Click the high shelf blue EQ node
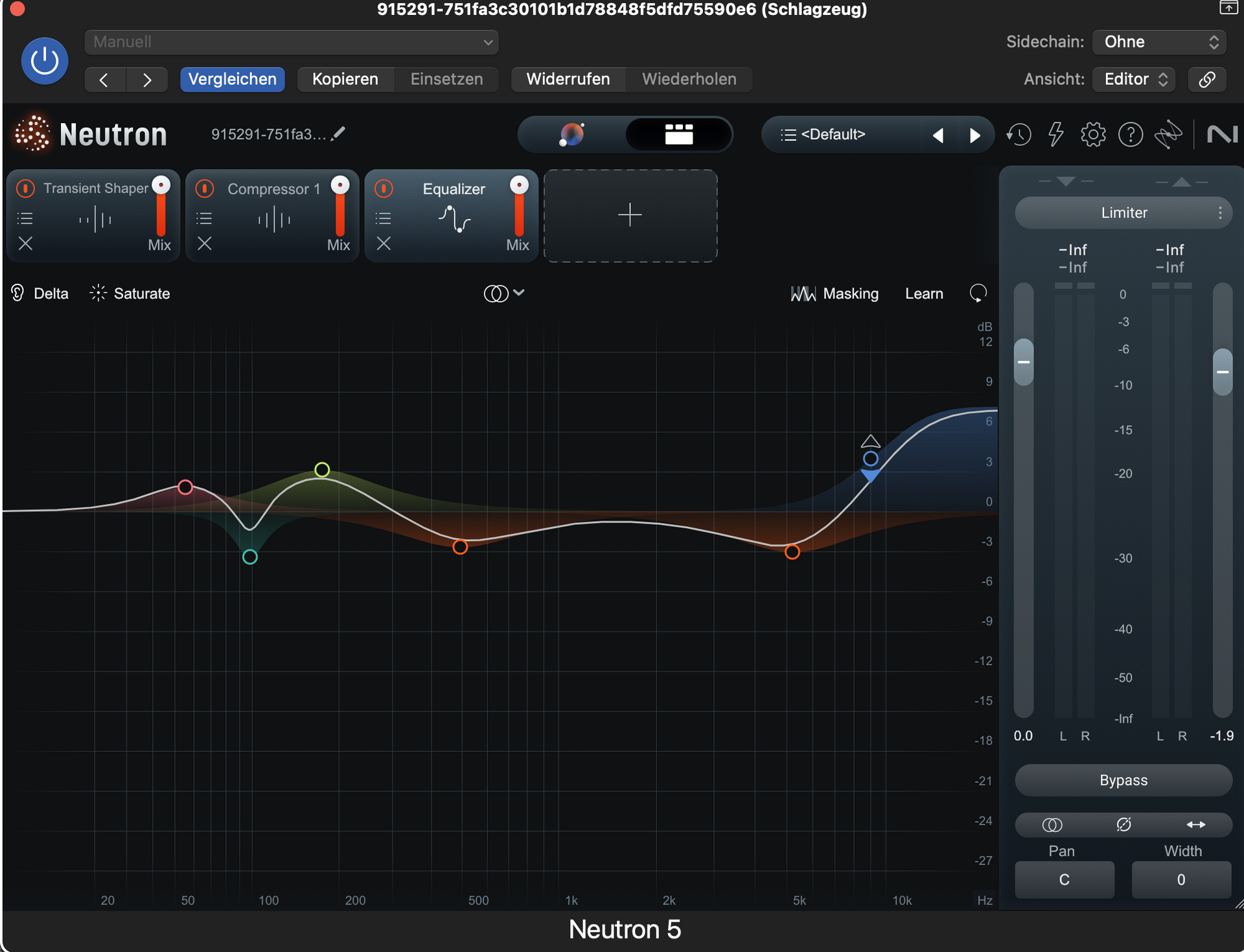The width and height of the screenshot is (1244, 952). point(870,459)
